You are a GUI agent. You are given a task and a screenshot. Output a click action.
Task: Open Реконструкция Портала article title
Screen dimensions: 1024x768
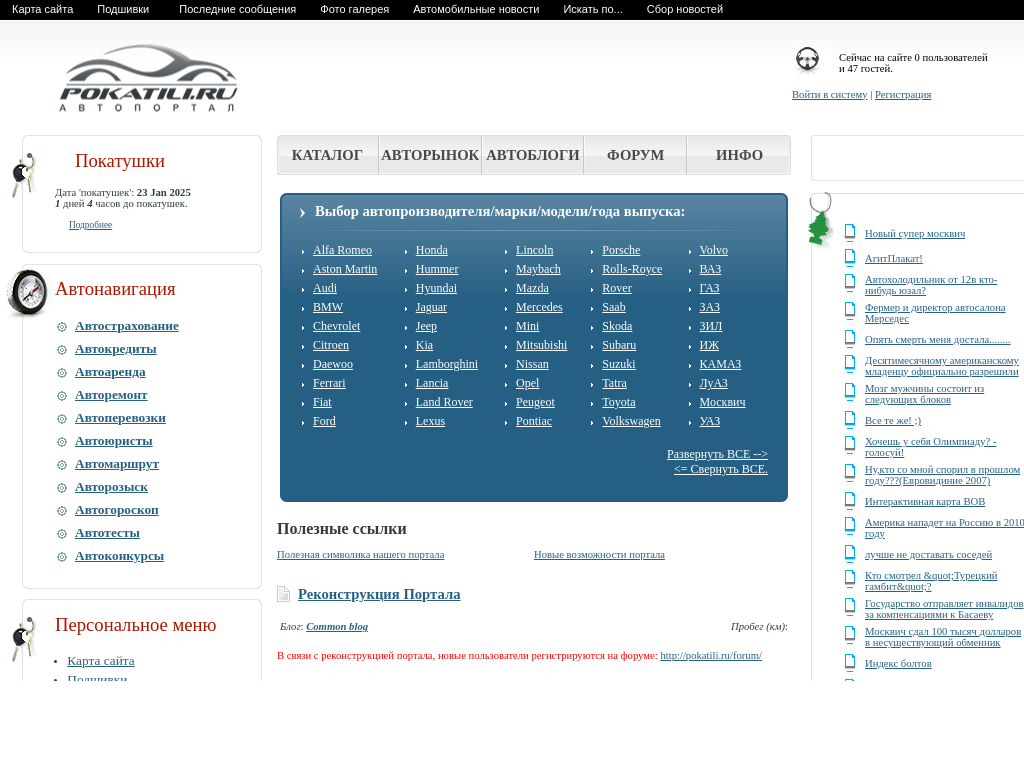(379, 594)
